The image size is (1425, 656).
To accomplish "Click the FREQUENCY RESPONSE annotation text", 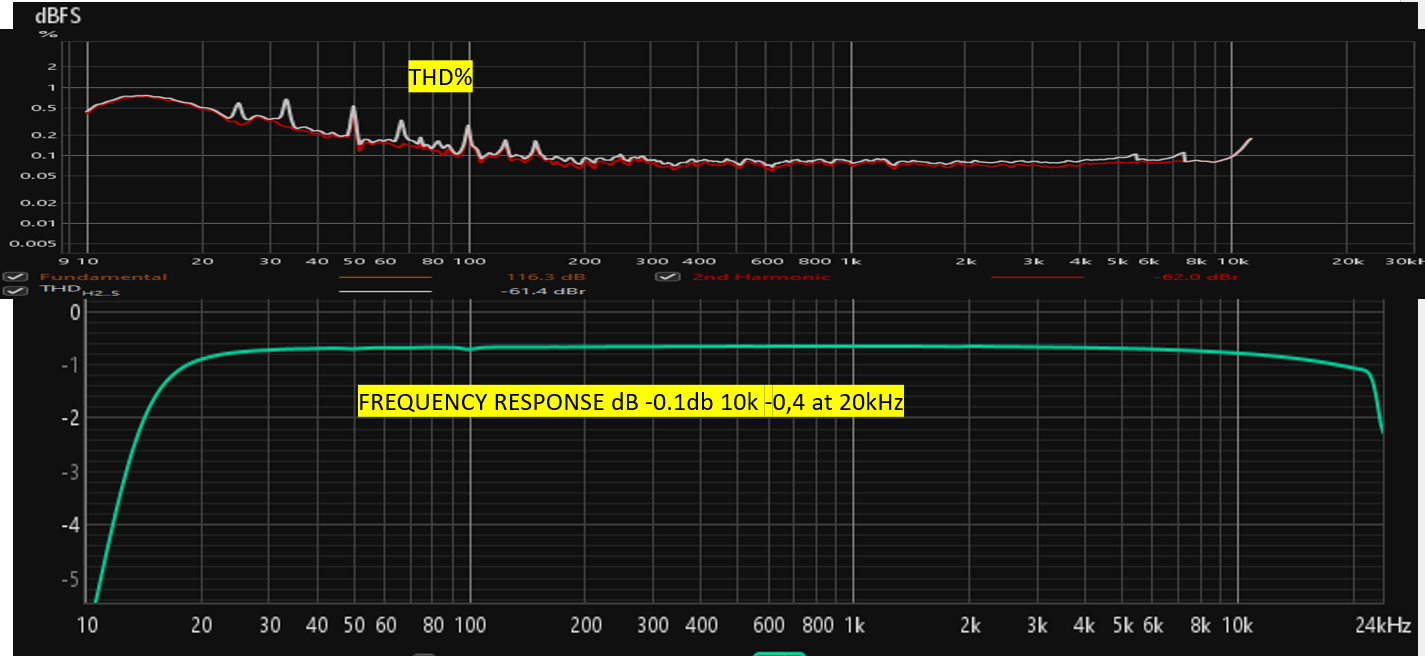I will (x=631, y=403).
